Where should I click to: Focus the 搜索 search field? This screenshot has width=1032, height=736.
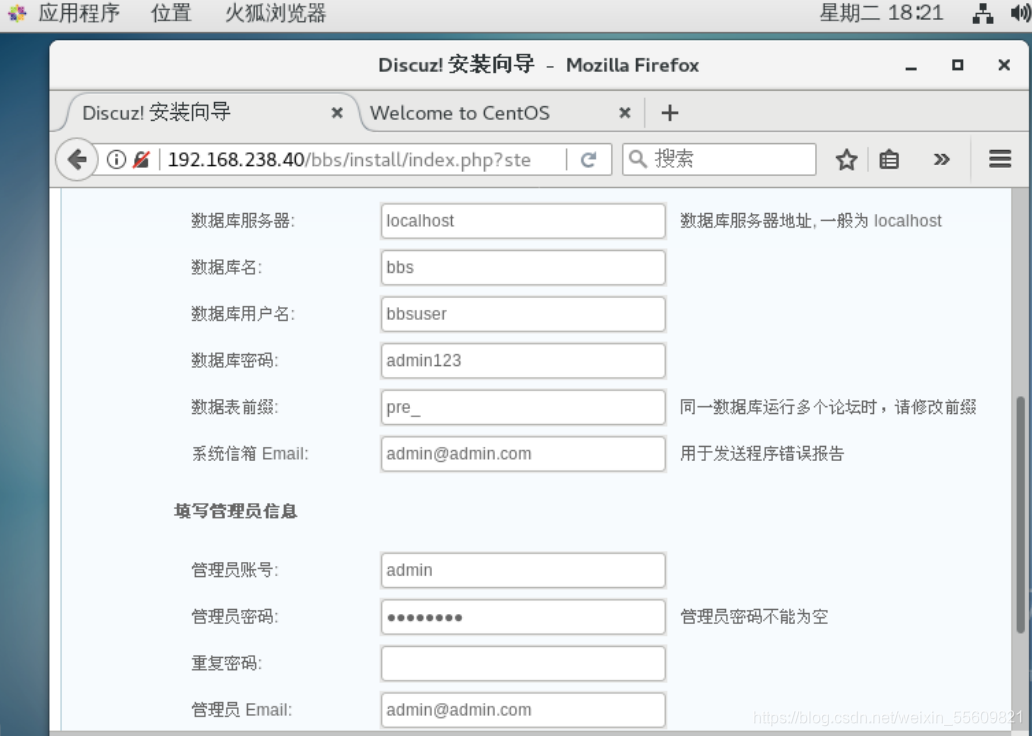coord(719,159)
